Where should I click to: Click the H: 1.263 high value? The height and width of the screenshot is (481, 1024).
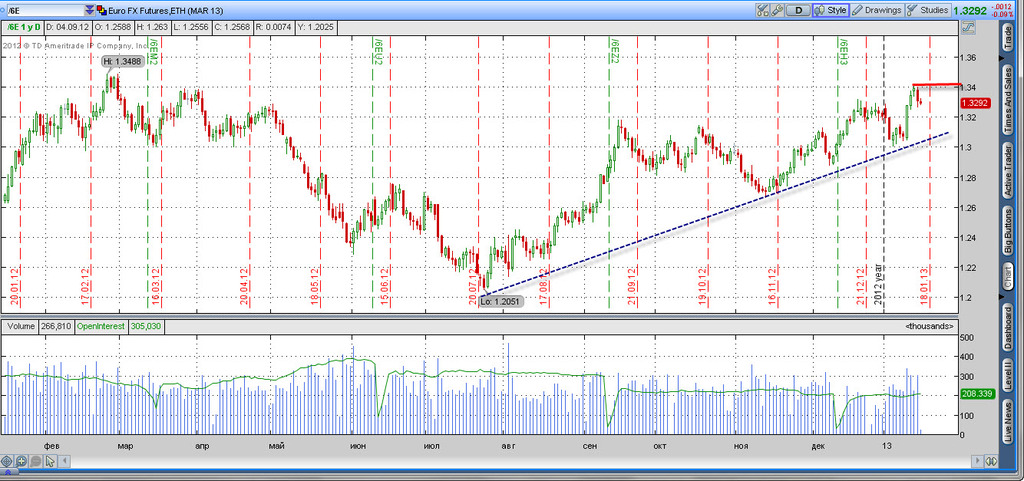click(152, 27)
